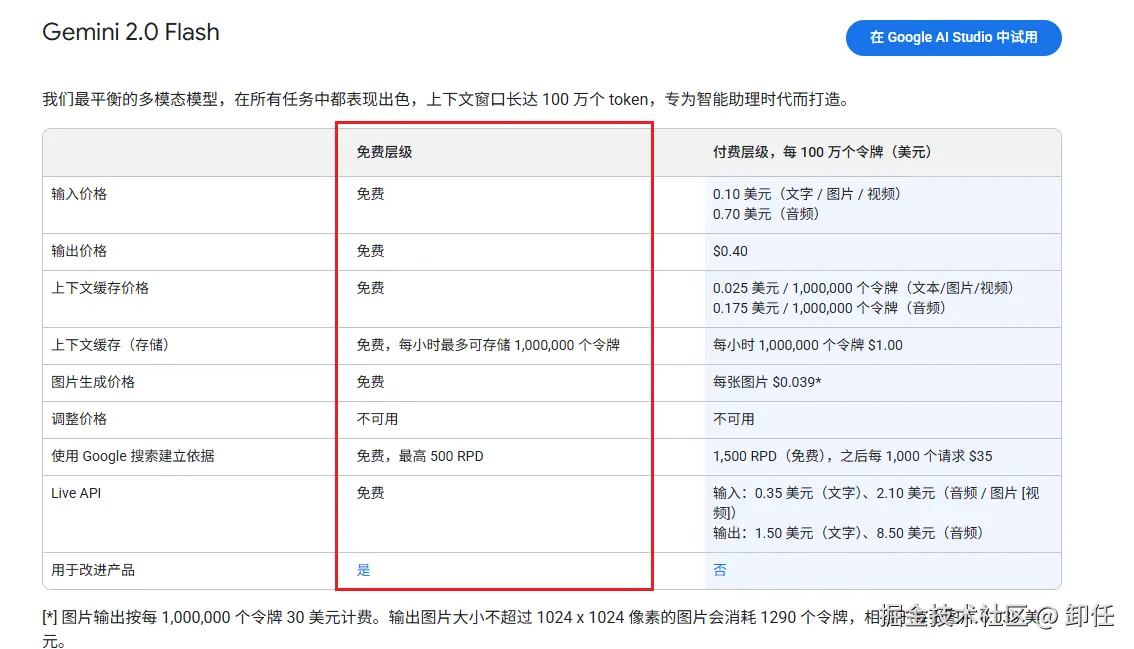Click the 图片生成价格 row label
Image resolution: width=1134 pixels, height=649 pixels.
[x=93, y=382]
